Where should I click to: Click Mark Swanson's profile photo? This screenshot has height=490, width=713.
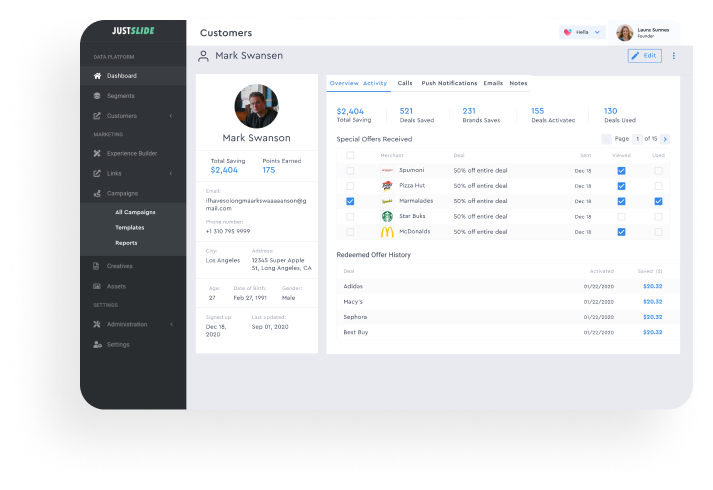pos(256,106)
